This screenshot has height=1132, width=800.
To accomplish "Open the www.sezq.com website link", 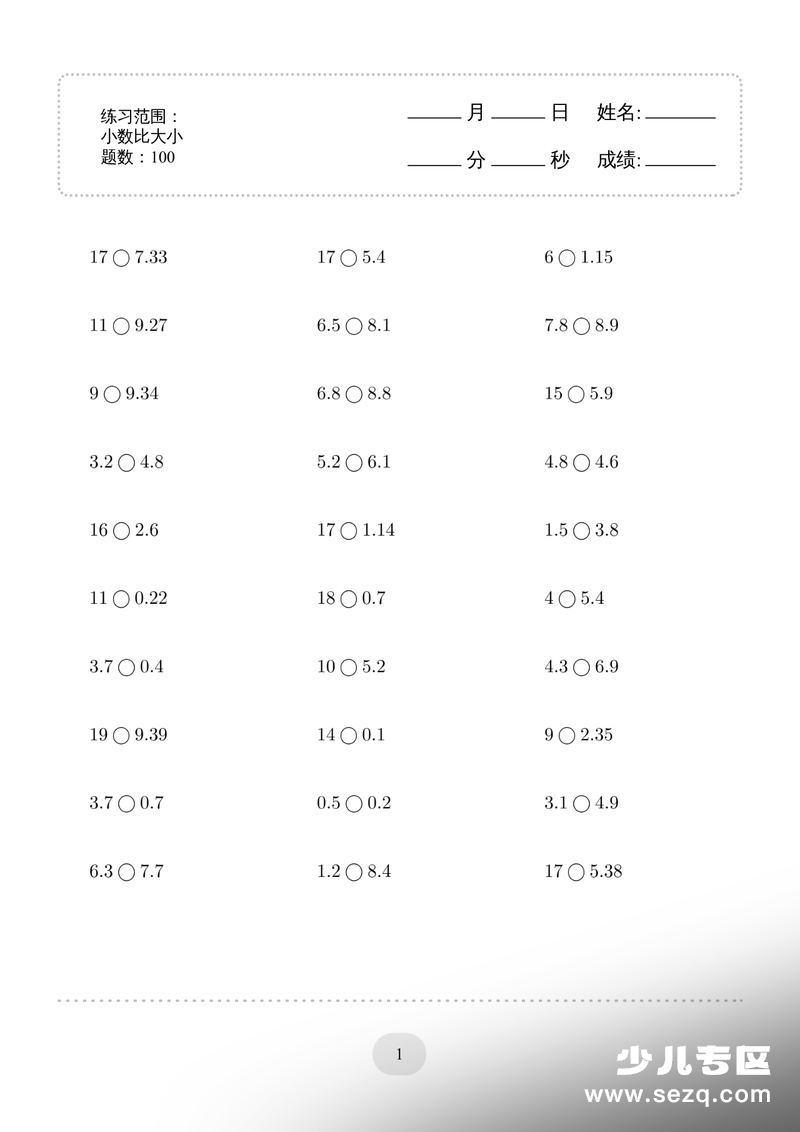I will [x=677, y=1094].
